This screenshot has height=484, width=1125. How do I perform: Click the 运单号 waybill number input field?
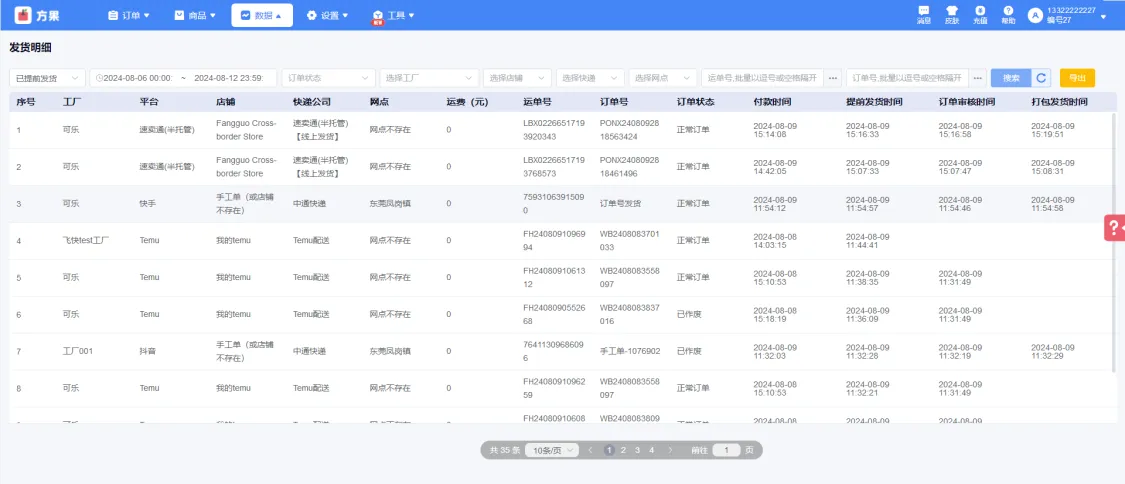point(762,78)
